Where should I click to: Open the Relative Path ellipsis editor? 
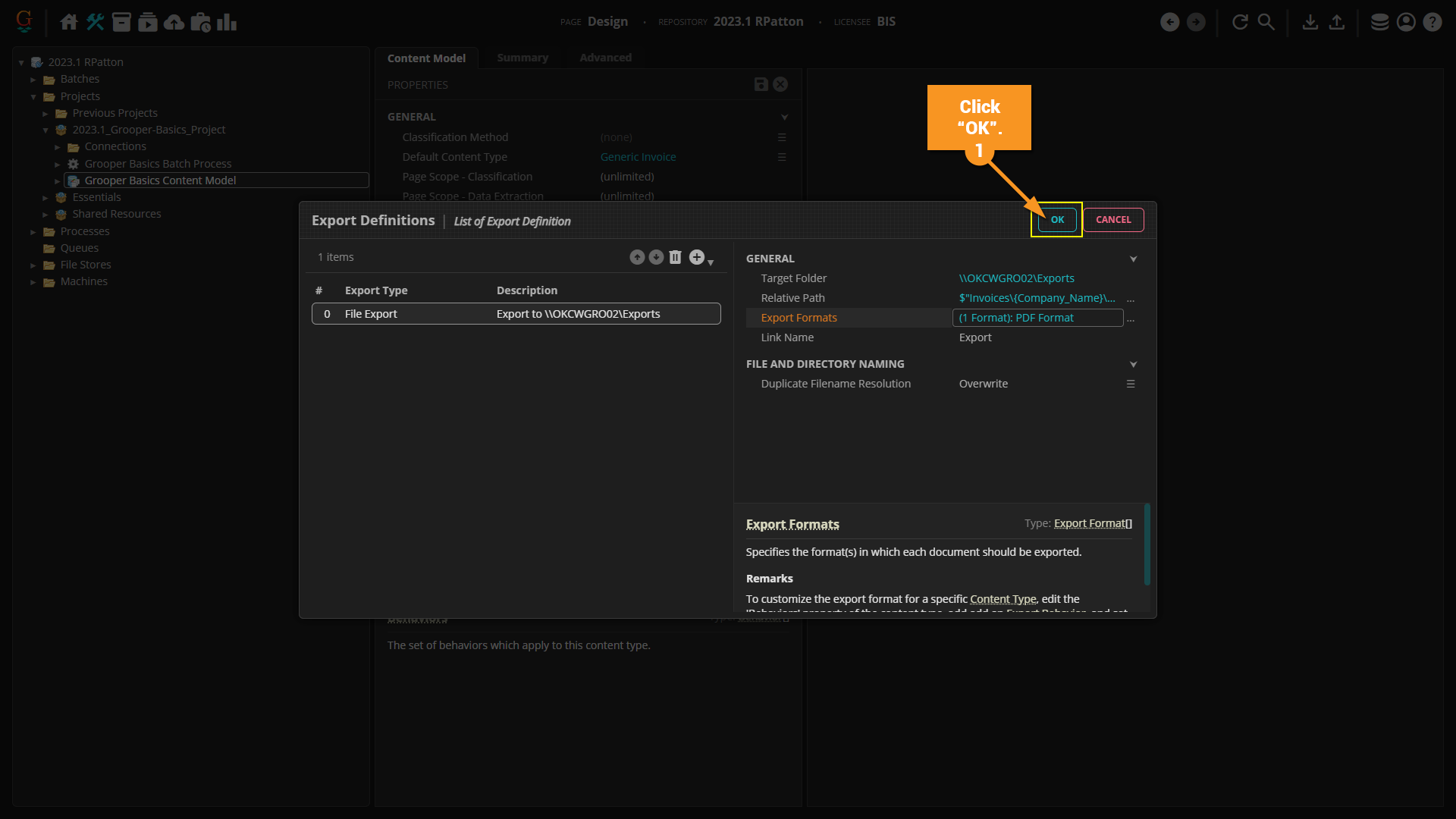1131,299
